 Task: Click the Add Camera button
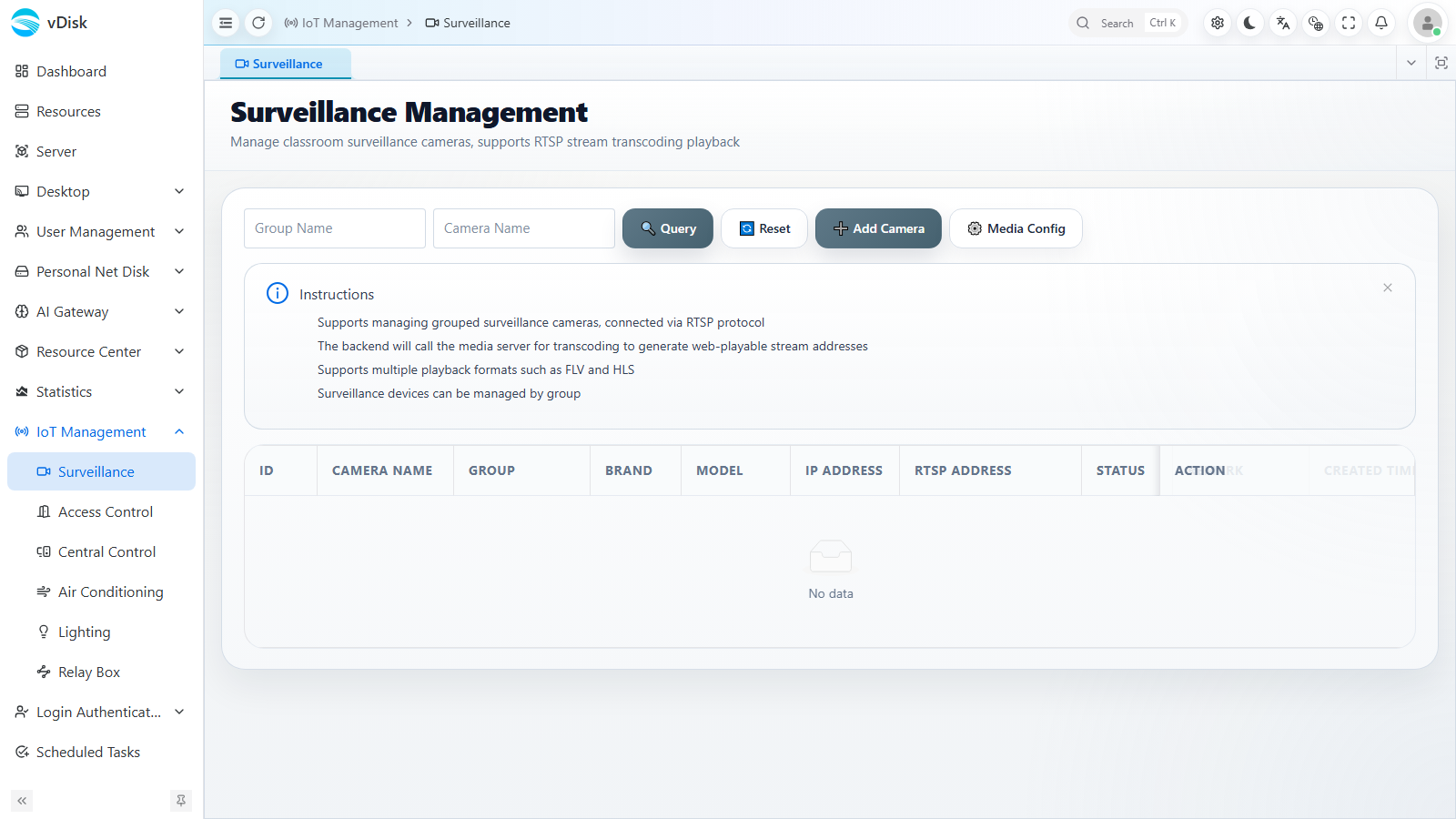pyautogui.click(x=878, y=228)
